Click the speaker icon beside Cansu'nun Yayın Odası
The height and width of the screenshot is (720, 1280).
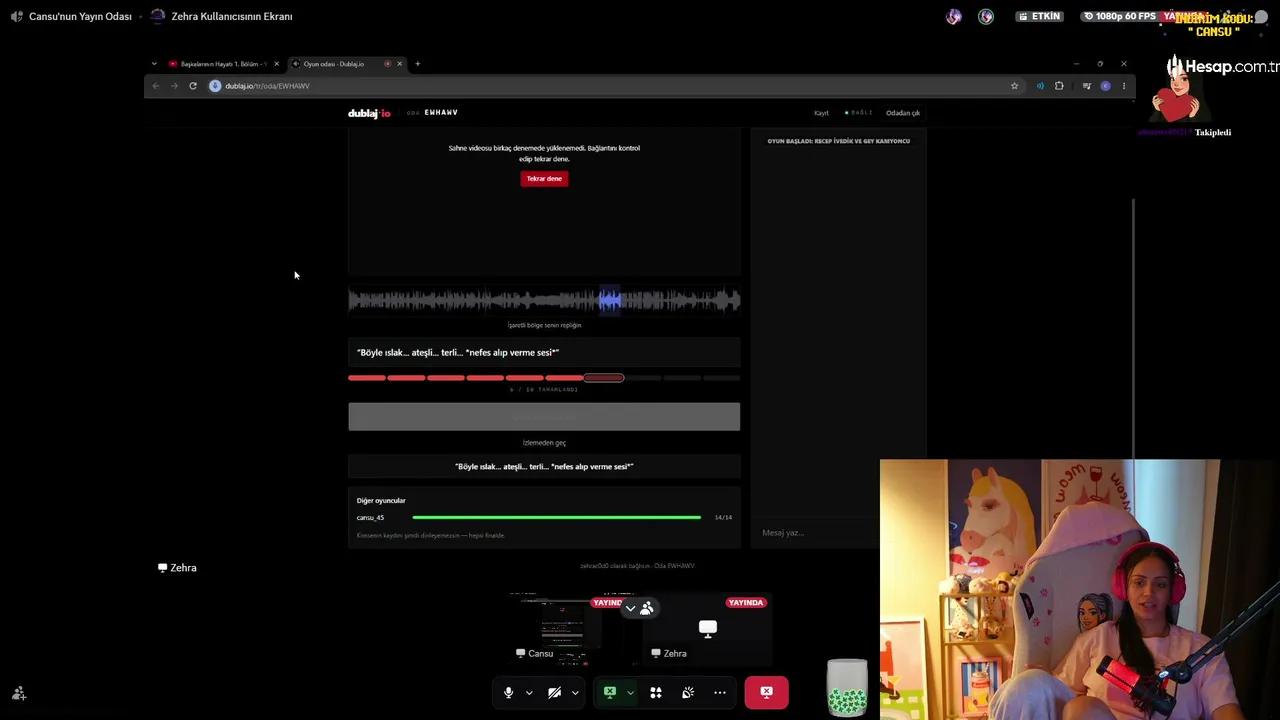coord(17,16)
